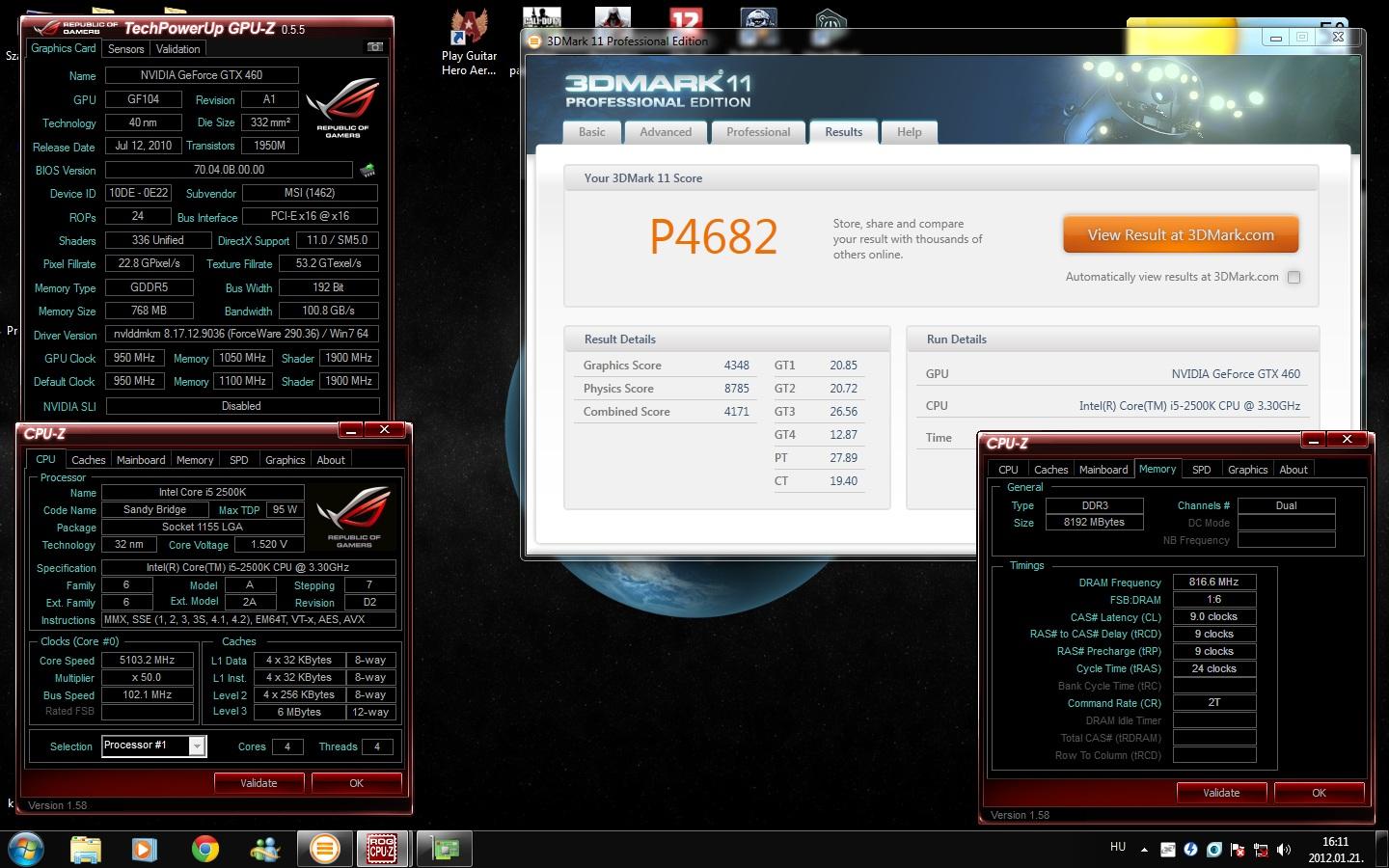Open About tab in left CPU-Z
This screenshot has height=868, width=1389.
331,460
